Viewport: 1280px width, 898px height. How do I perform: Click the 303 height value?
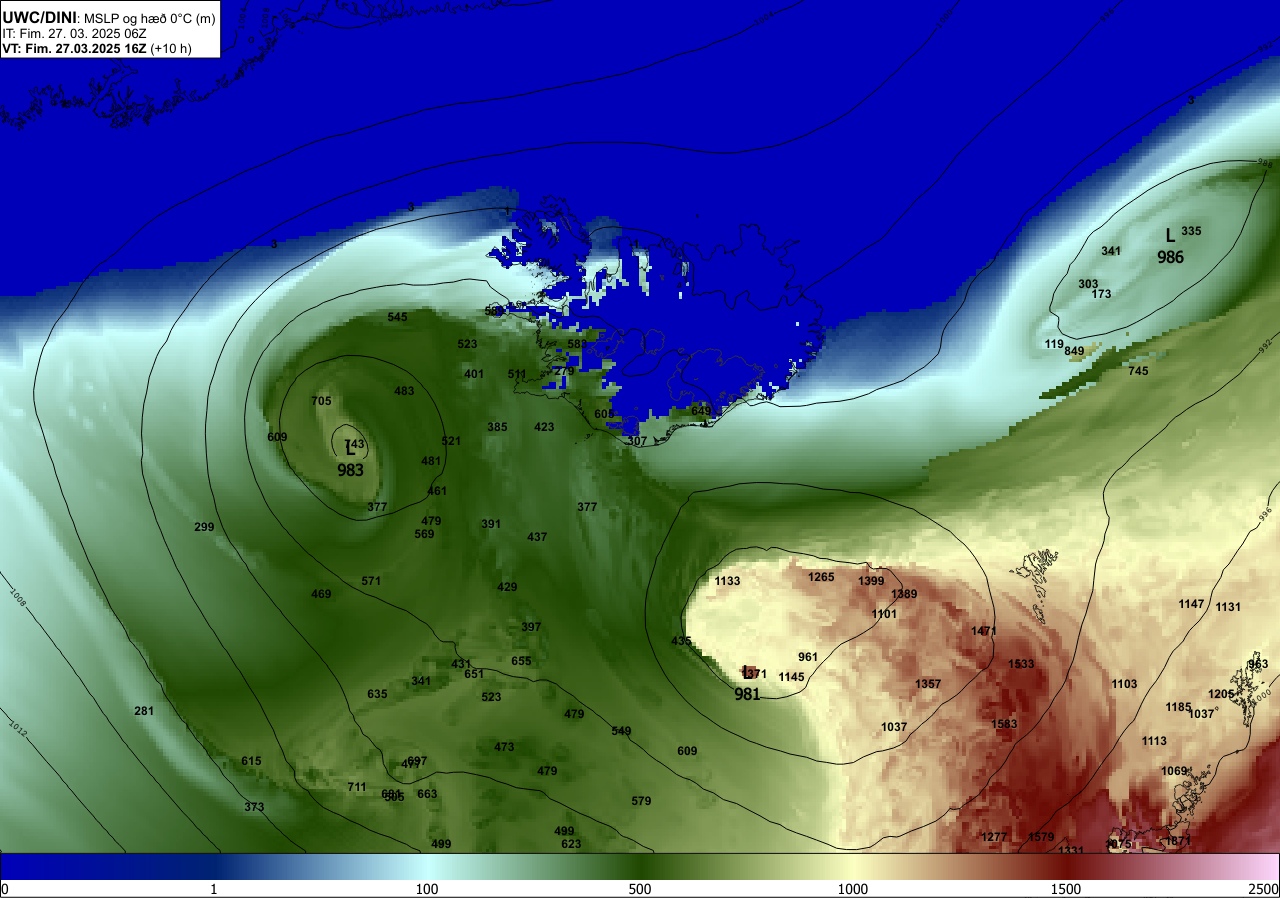pyautogui.click(x=1088, y=284)
